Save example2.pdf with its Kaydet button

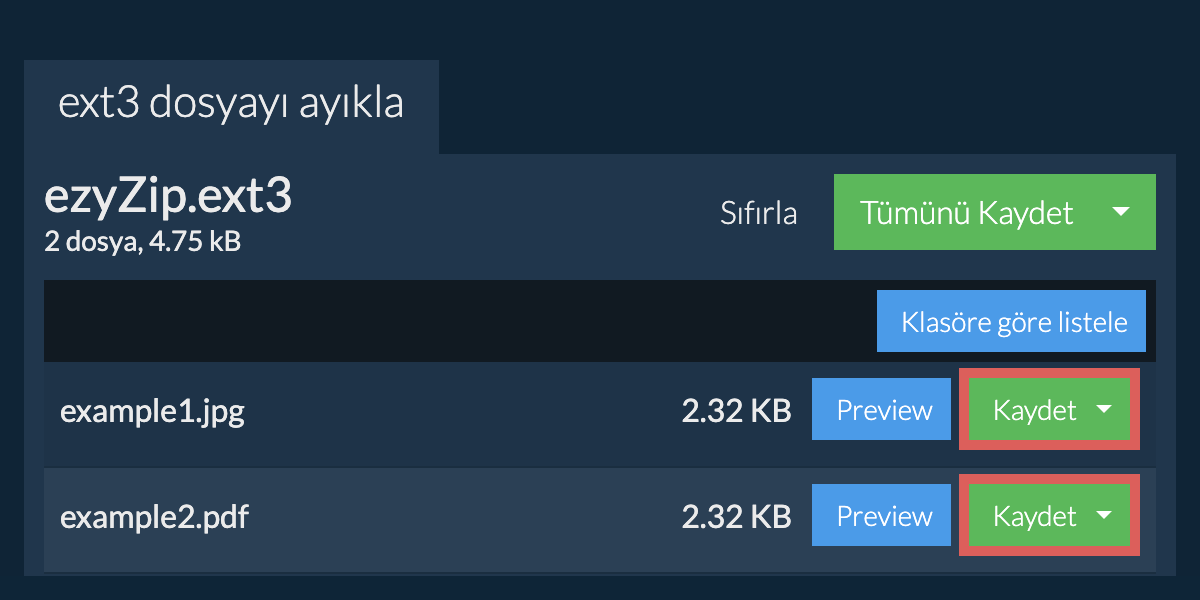point(1034,516)
